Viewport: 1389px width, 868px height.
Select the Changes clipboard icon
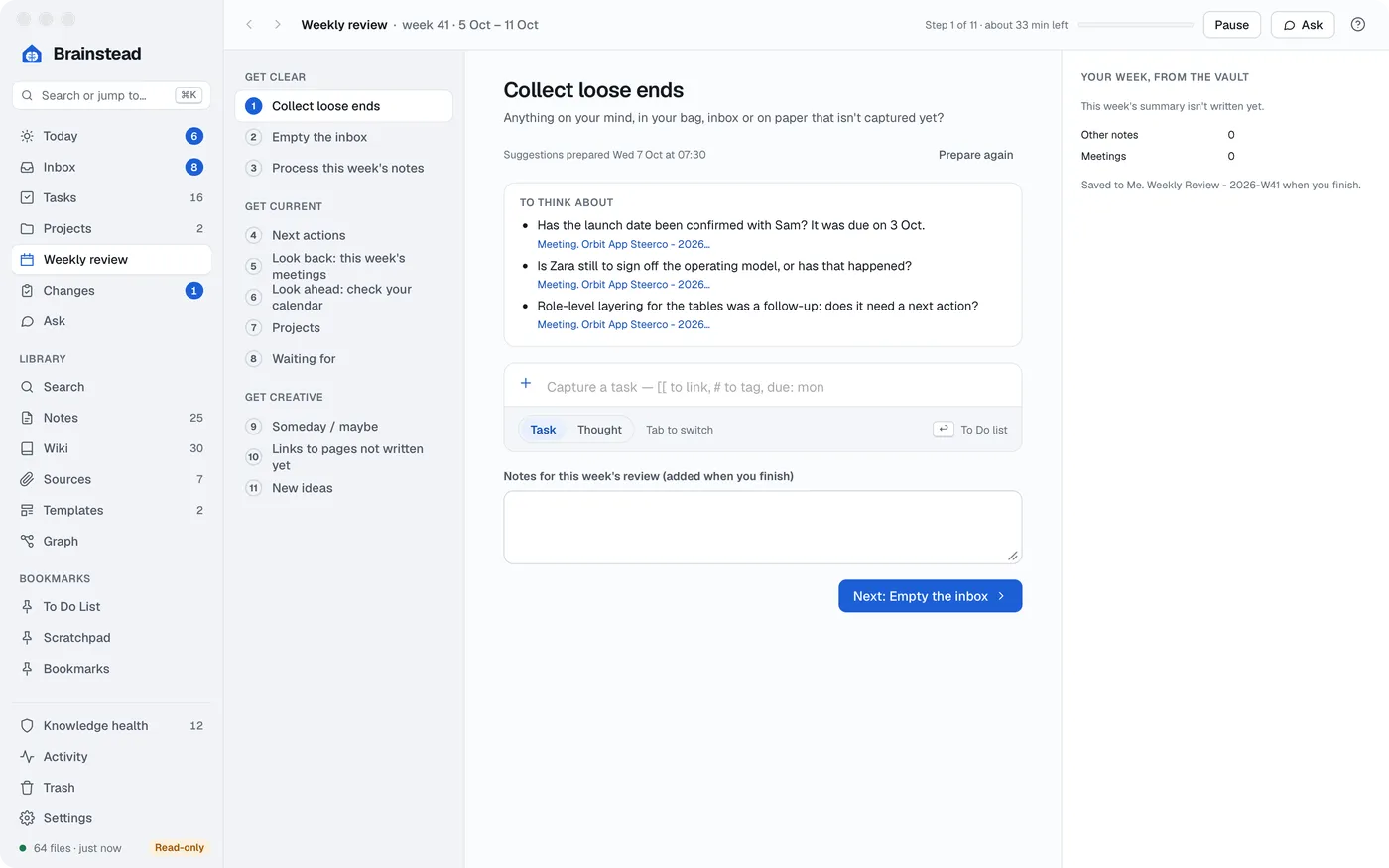tap(27, 291)
